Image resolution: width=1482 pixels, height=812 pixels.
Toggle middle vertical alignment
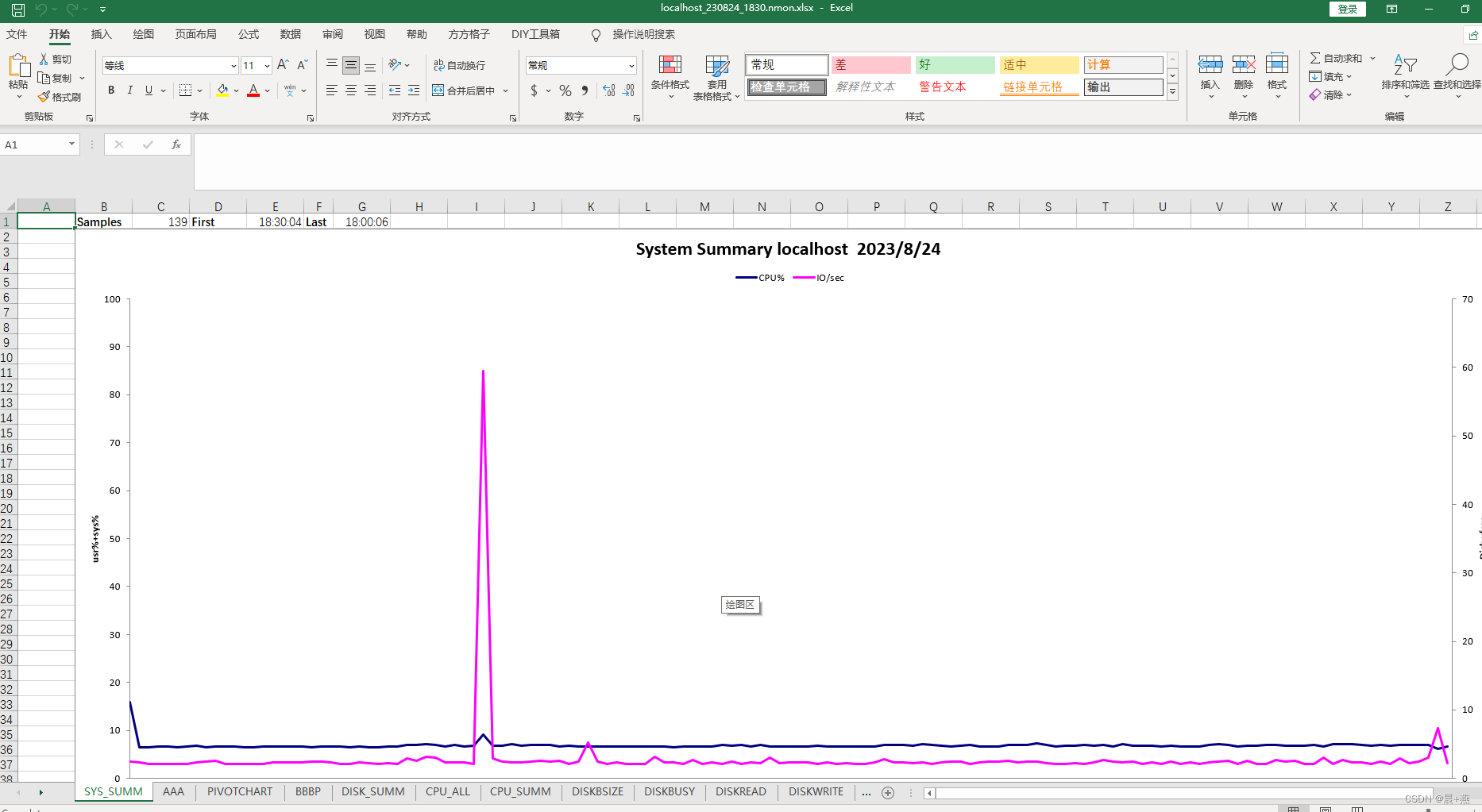coord(351,65)
